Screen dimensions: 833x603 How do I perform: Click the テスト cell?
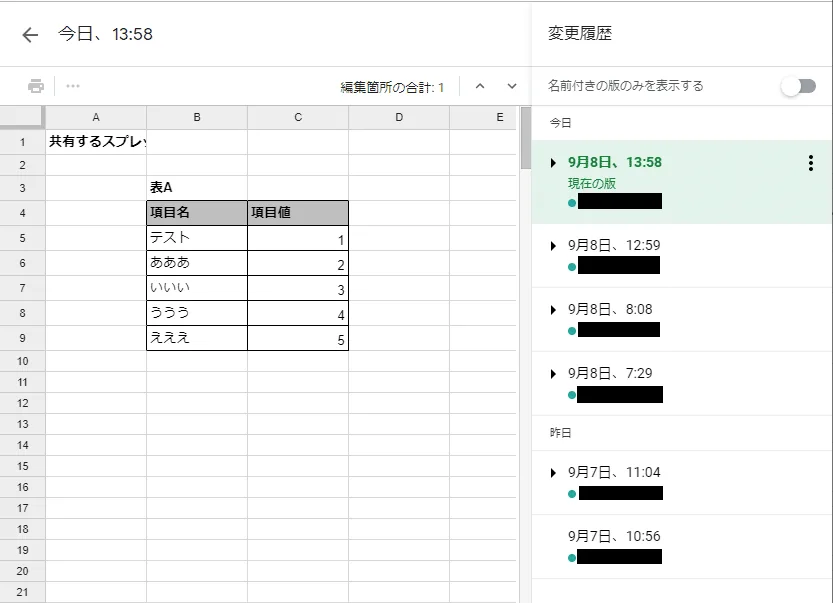pyautogui.click(x=197, y=238)
